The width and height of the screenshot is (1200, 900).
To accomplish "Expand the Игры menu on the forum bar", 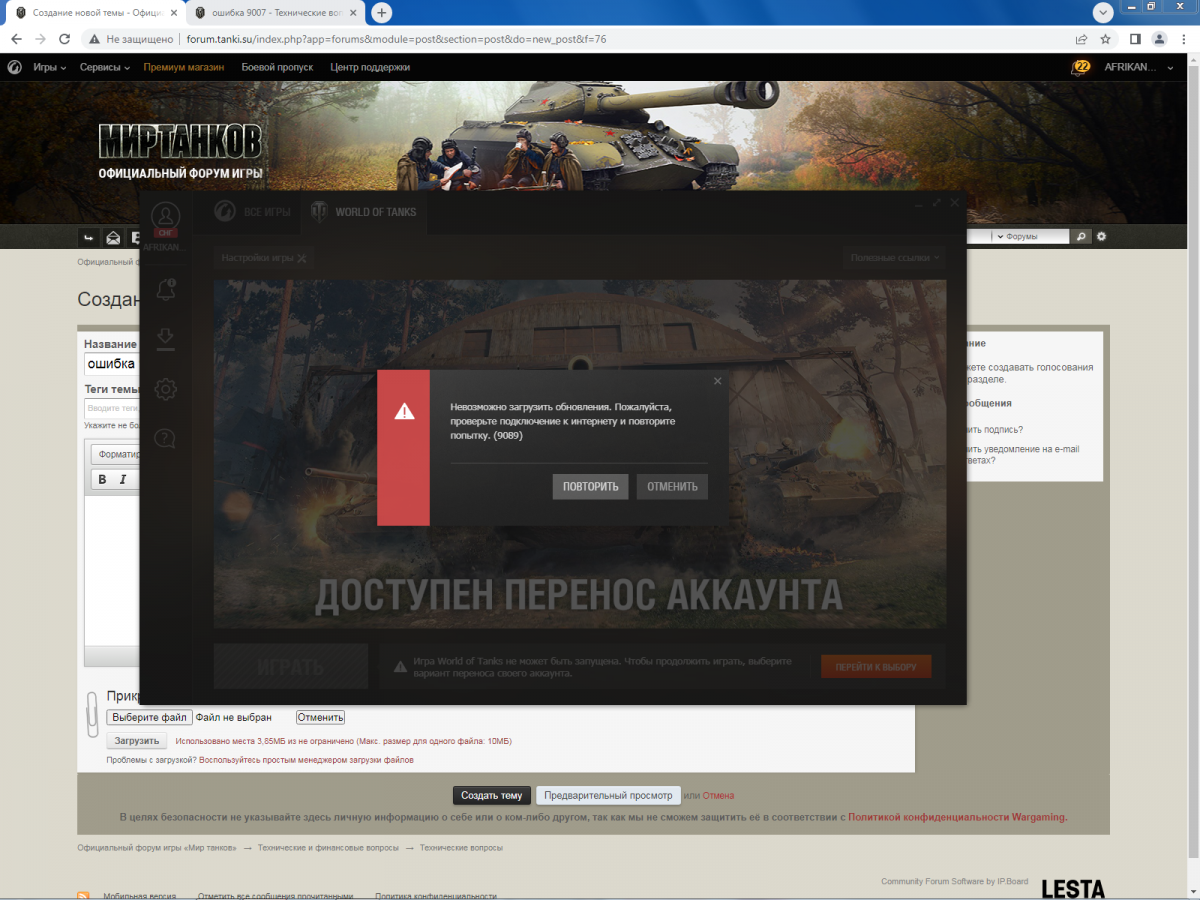I will 49,67.
